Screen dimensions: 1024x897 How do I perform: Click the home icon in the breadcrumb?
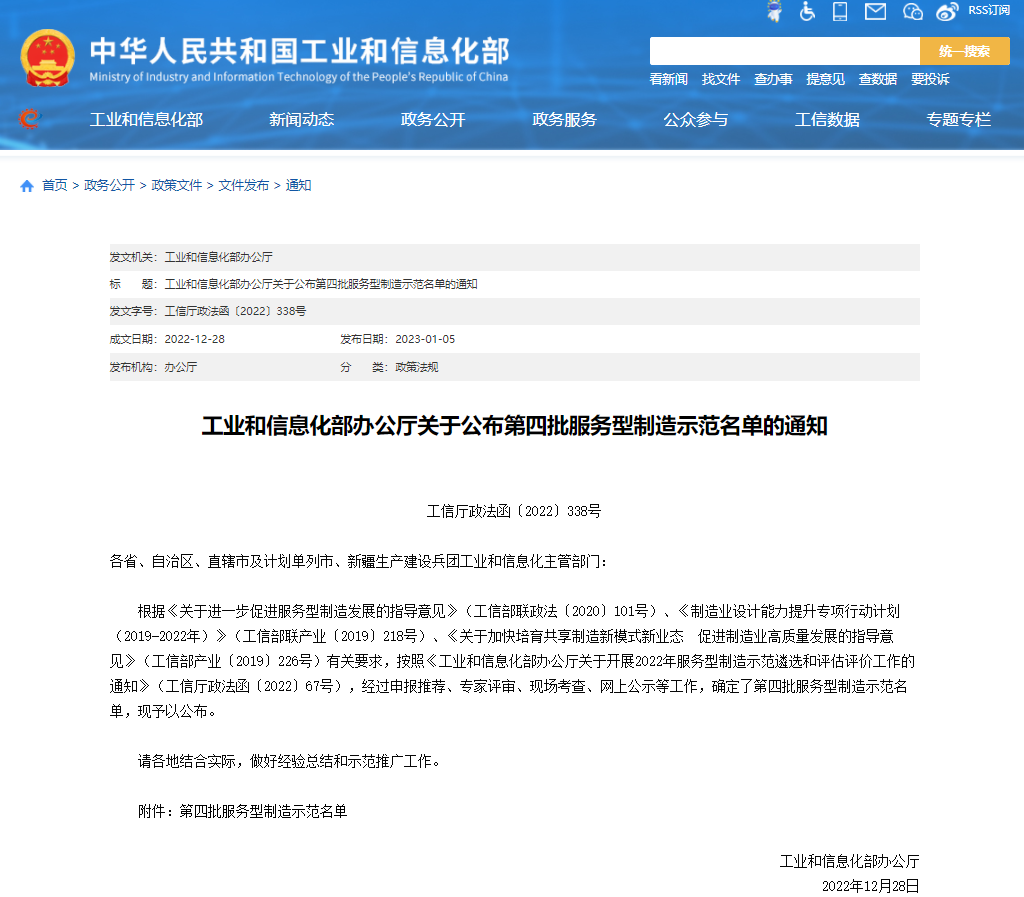coord(27,186)
